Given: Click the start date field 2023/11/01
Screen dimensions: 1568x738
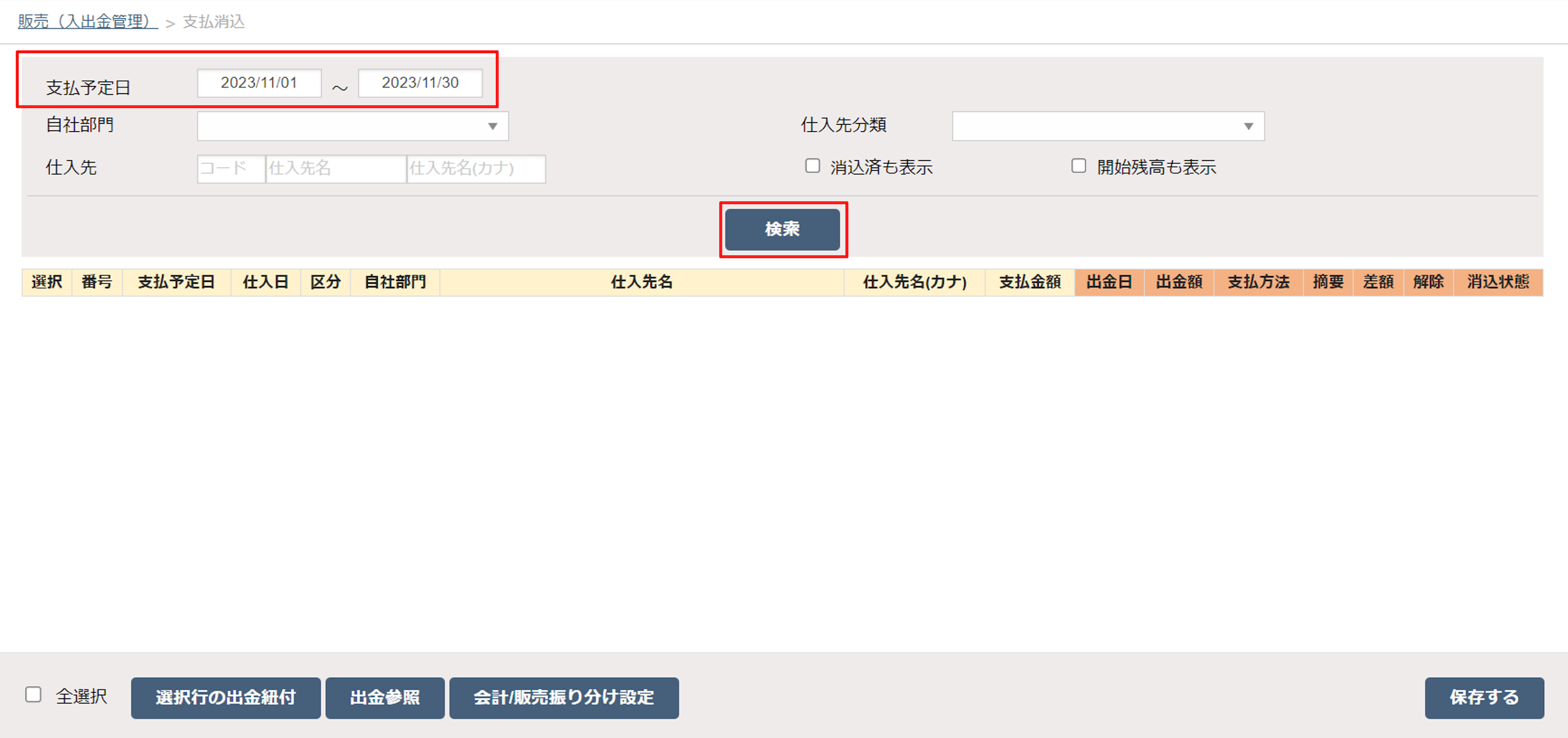Looking at the screenshot, I should pyautogui.click(x=259, y=83).
